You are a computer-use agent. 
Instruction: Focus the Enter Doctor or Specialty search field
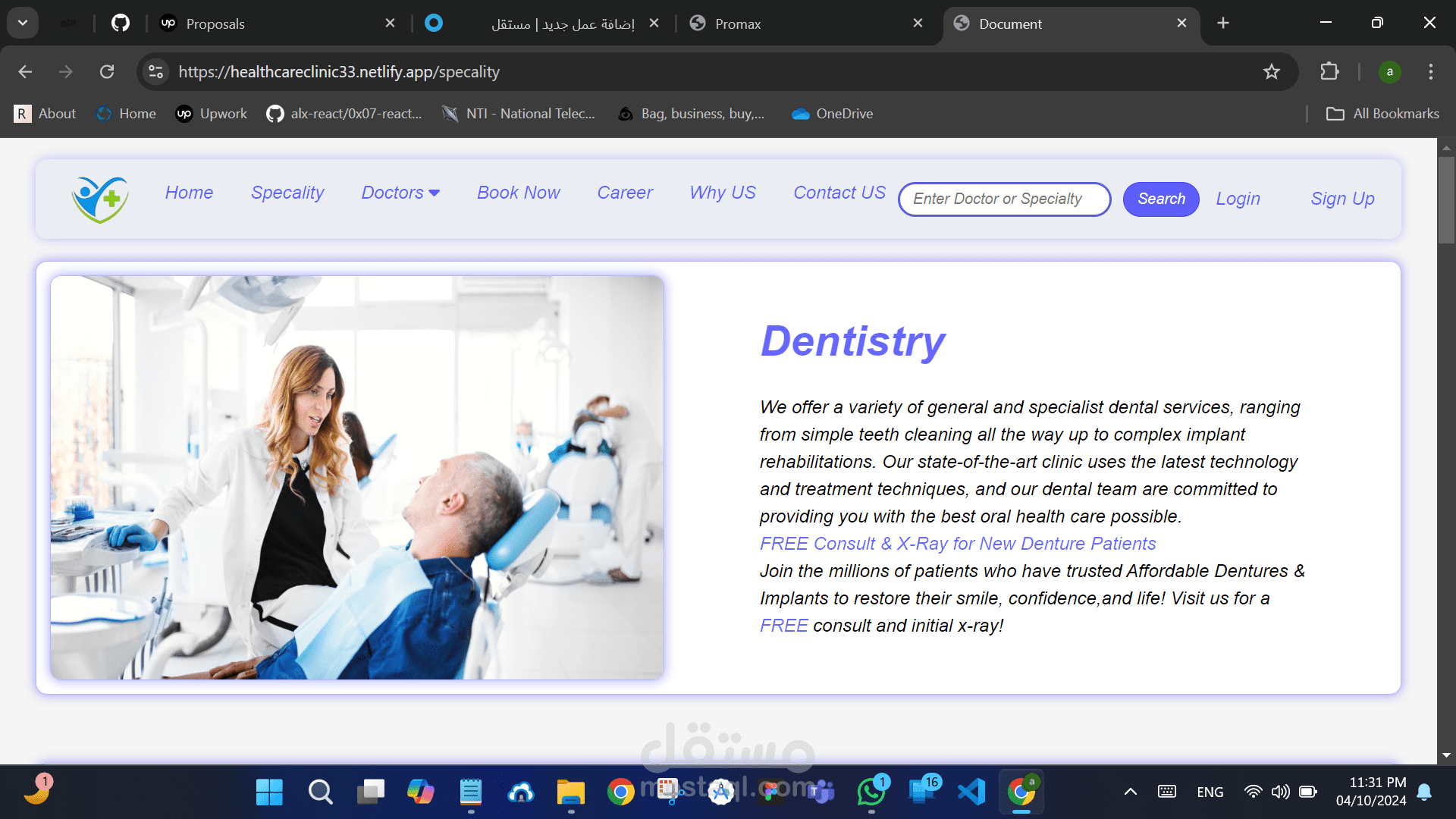tap(1004, 199)
